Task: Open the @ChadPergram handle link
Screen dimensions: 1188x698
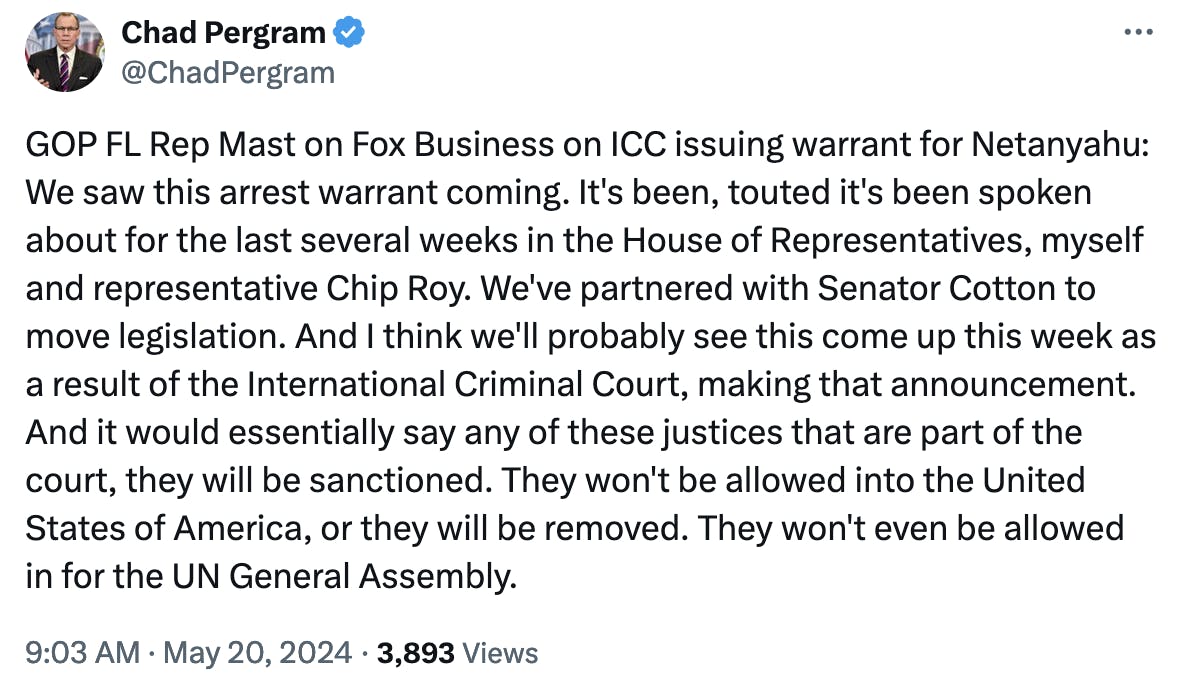Action: point(228,73)
